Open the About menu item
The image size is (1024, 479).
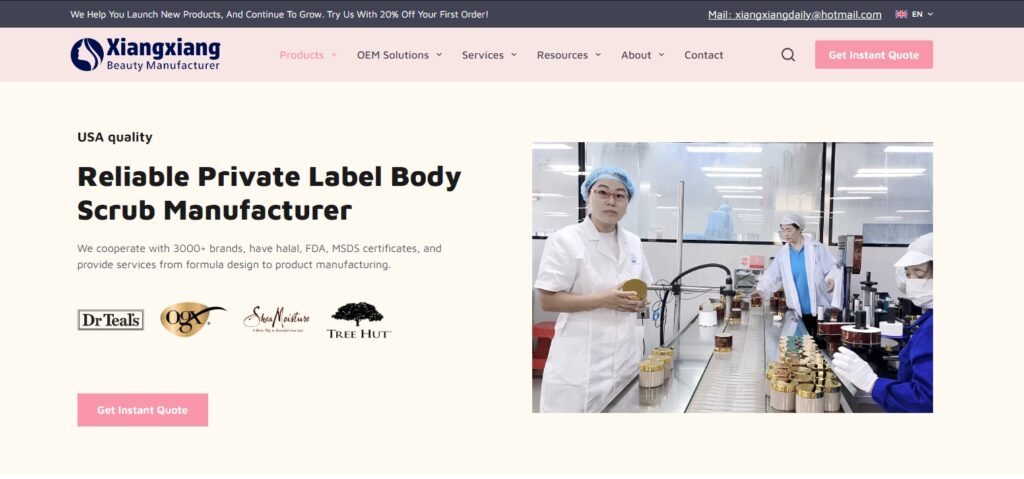coord(636,55)
